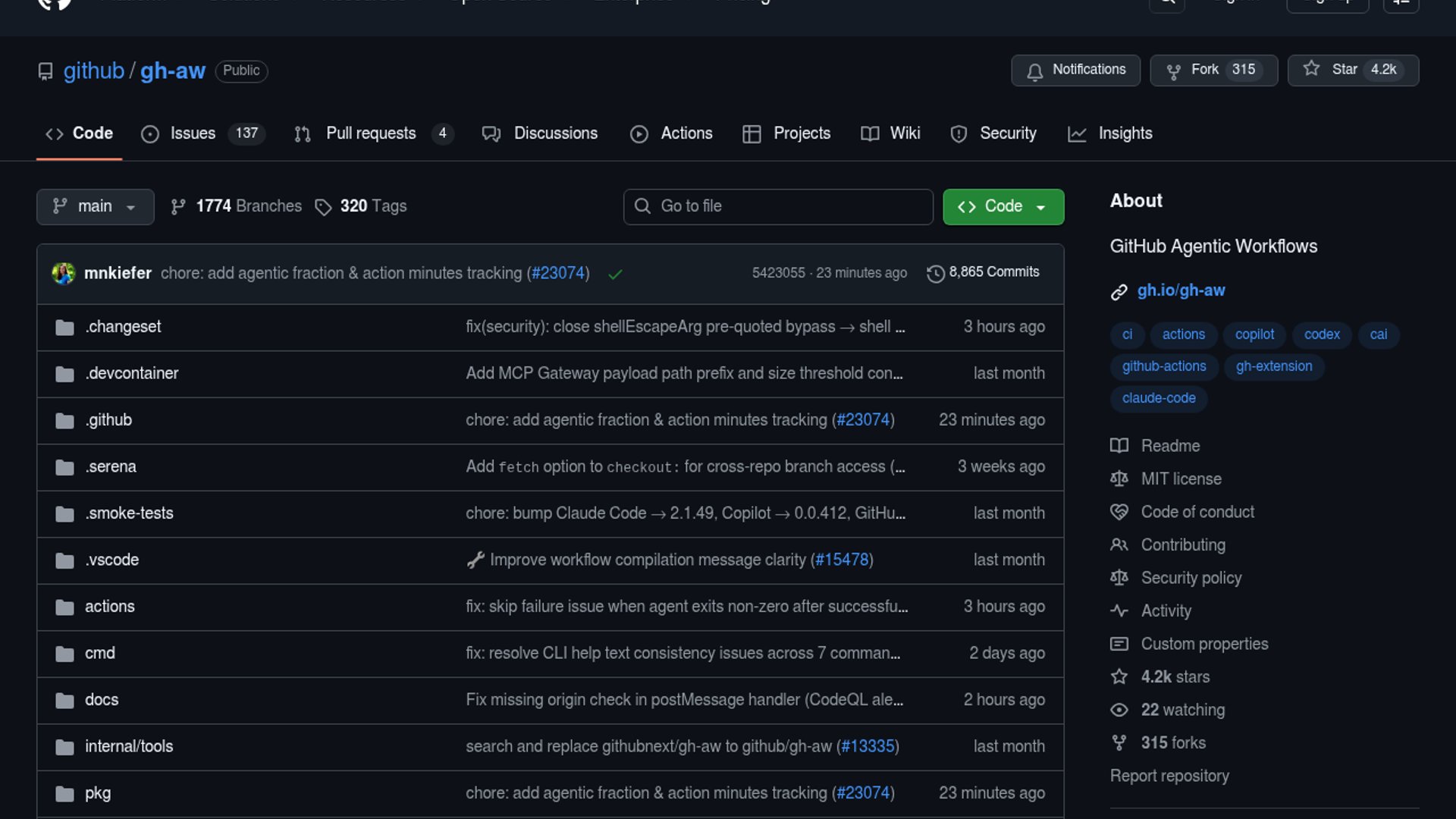Viewport: 1456px width, 819px height.
Task: Click mnkiefer's avatar thumbnail
Action: [x=64, y=273]
